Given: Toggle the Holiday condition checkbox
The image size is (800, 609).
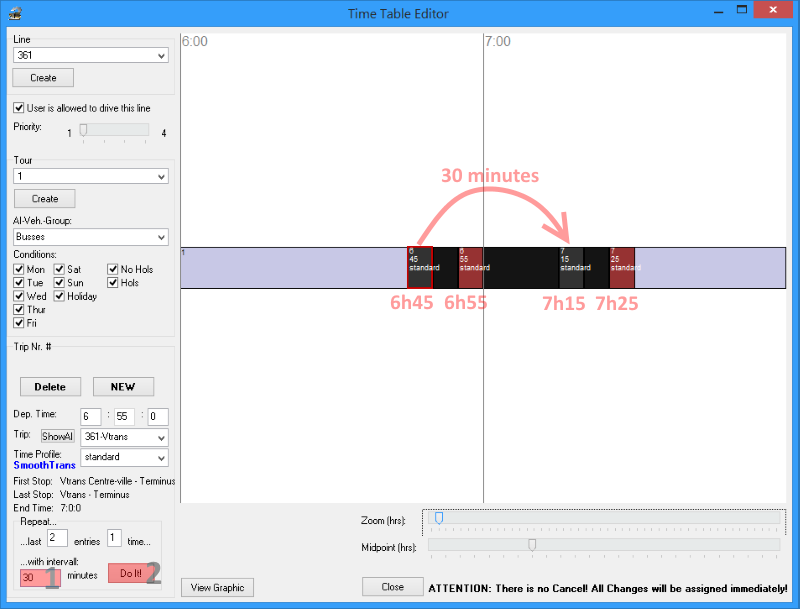Looking at the screenshot, I should pyautogui.click(x=59, y=296).
